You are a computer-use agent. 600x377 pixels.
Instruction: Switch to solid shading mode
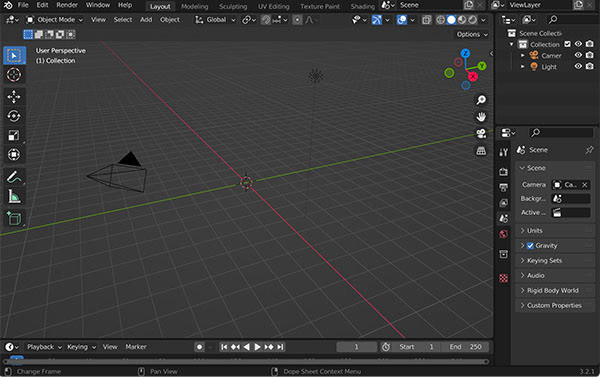[452, 20]
